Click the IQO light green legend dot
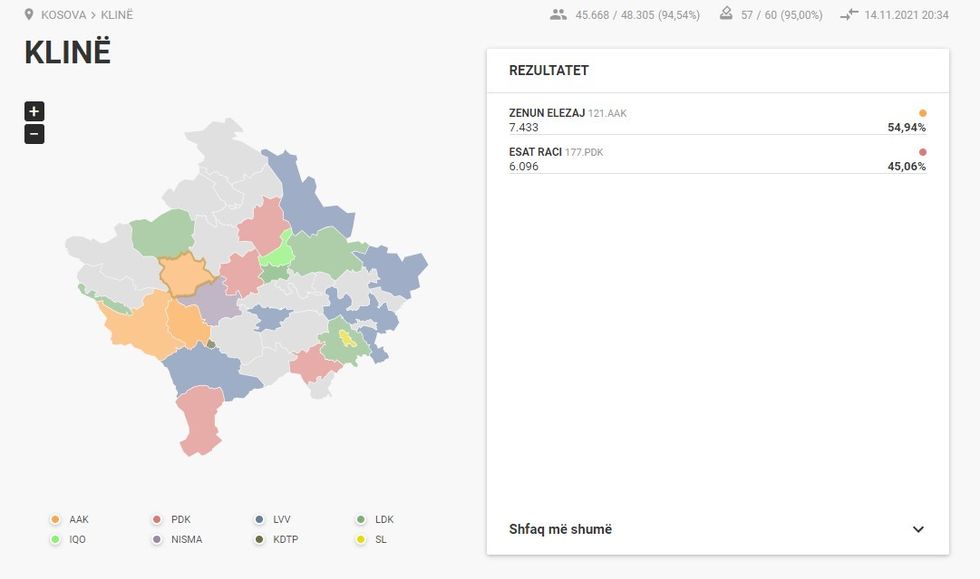The image size is (980, 579). 55,540
